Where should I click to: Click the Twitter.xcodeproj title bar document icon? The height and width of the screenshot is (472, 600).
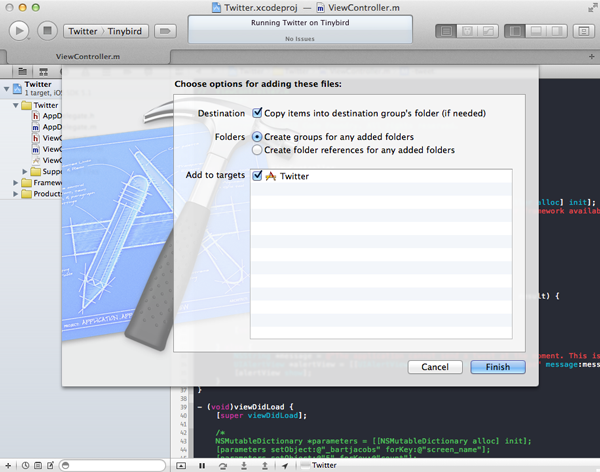coord(217,7)
